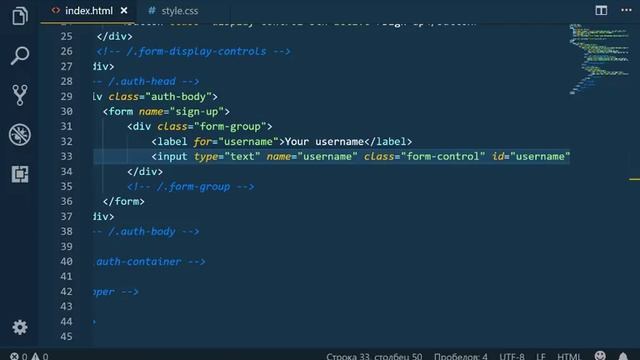Open the Explorer files view

pos(20,16)
